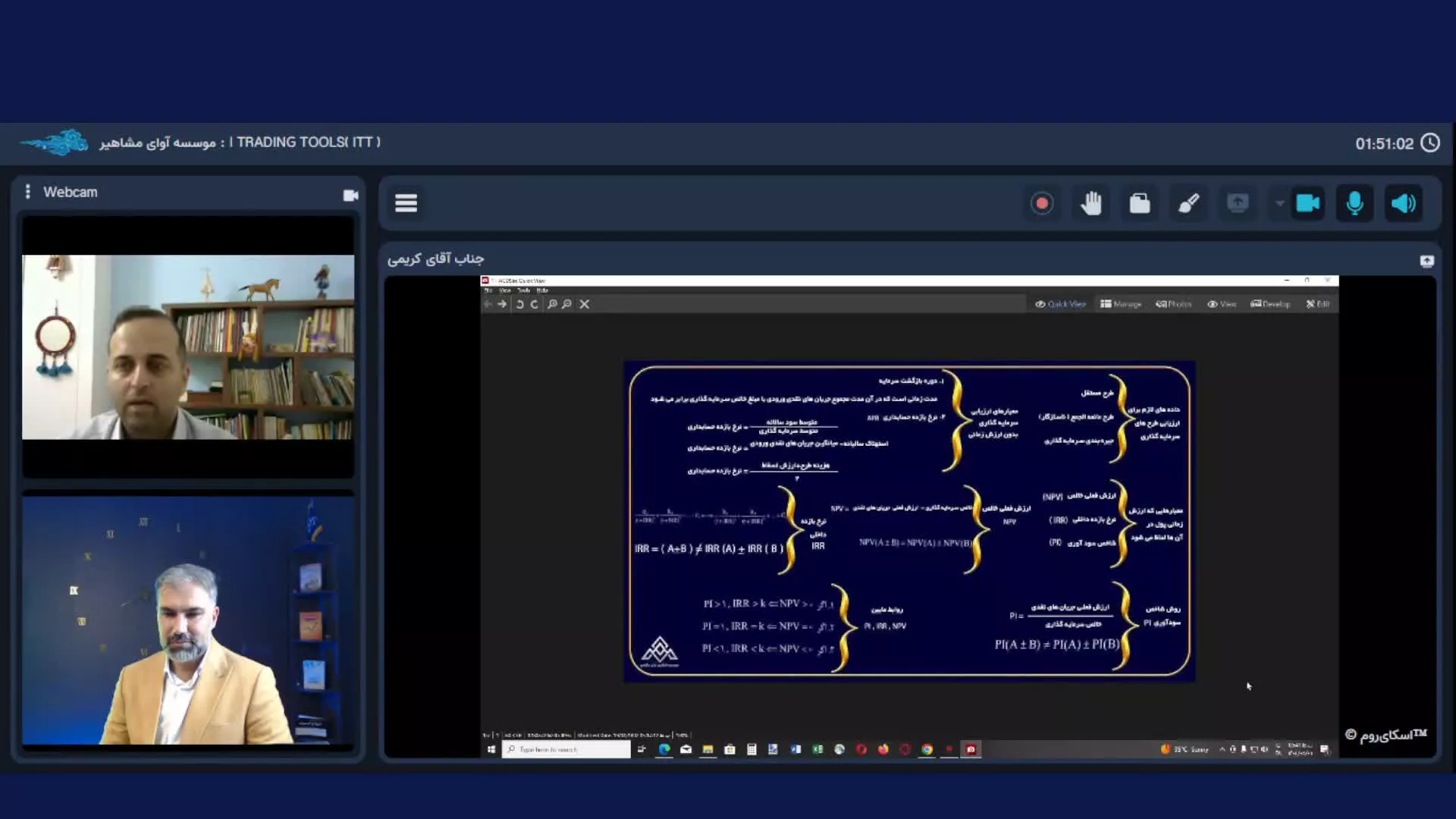The width and height of the screenshot is (1456, 819).
Task: Rotate image left in shared ACDSee toolbar
Action: pyautogui.click(x=519, y=304)
